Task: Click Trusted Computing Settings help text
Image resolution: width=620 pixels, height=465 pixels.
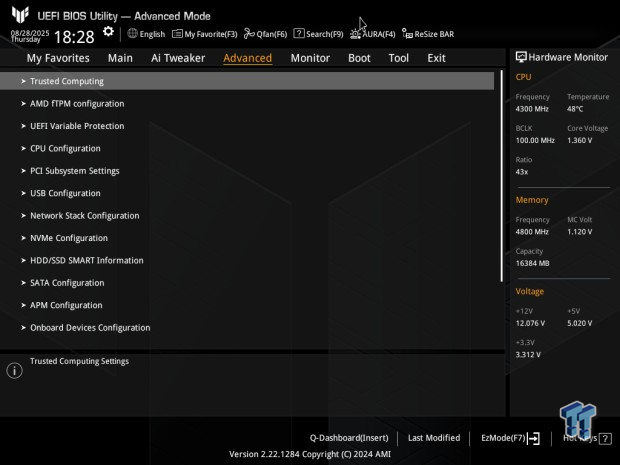Action: pyautogui.click(x=79, y=361)
